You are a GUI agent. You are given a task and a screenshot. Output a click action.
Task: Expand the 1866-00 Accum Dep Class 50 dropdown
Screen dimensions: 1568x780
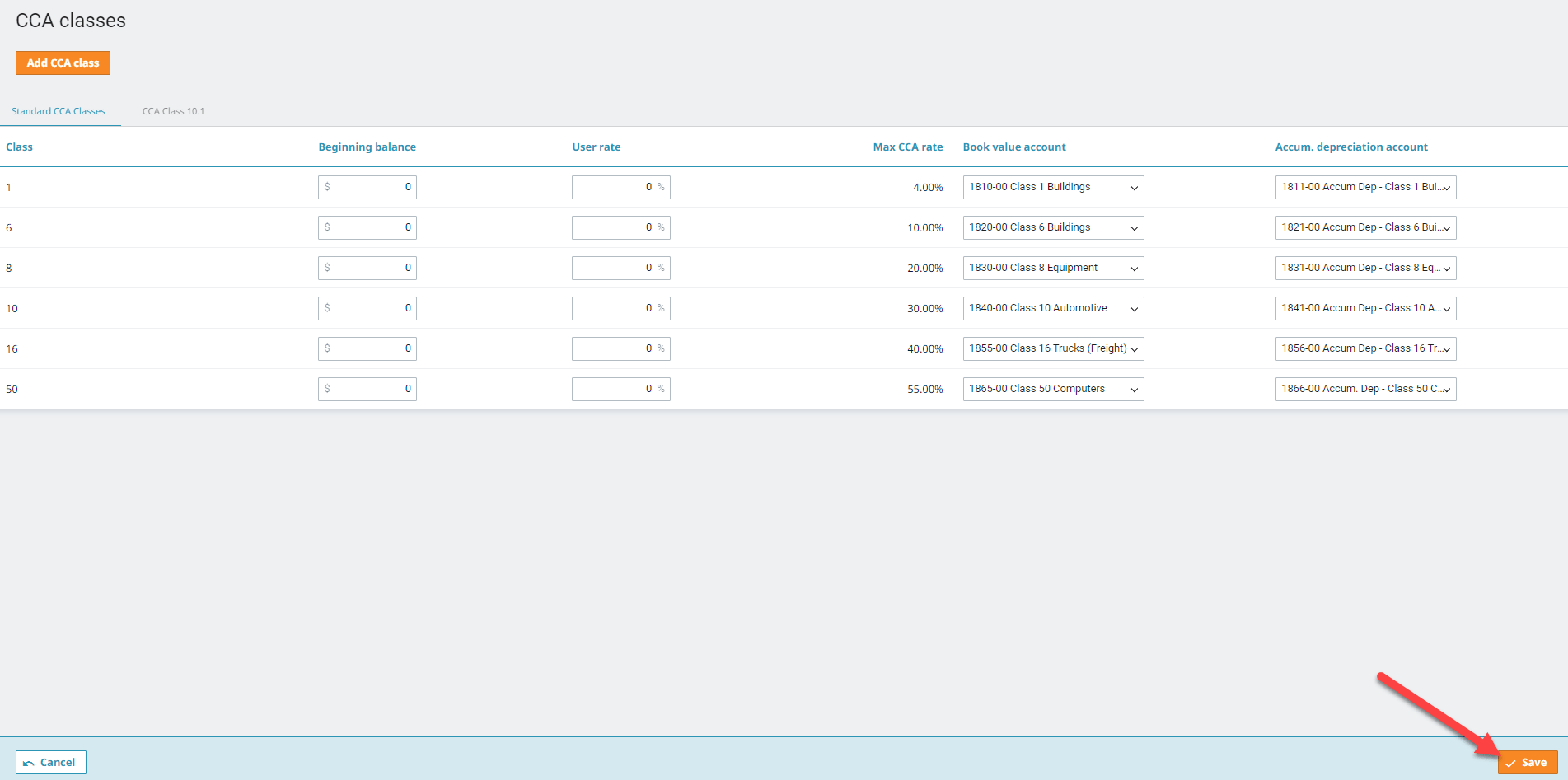click(x=1365, y=389)
